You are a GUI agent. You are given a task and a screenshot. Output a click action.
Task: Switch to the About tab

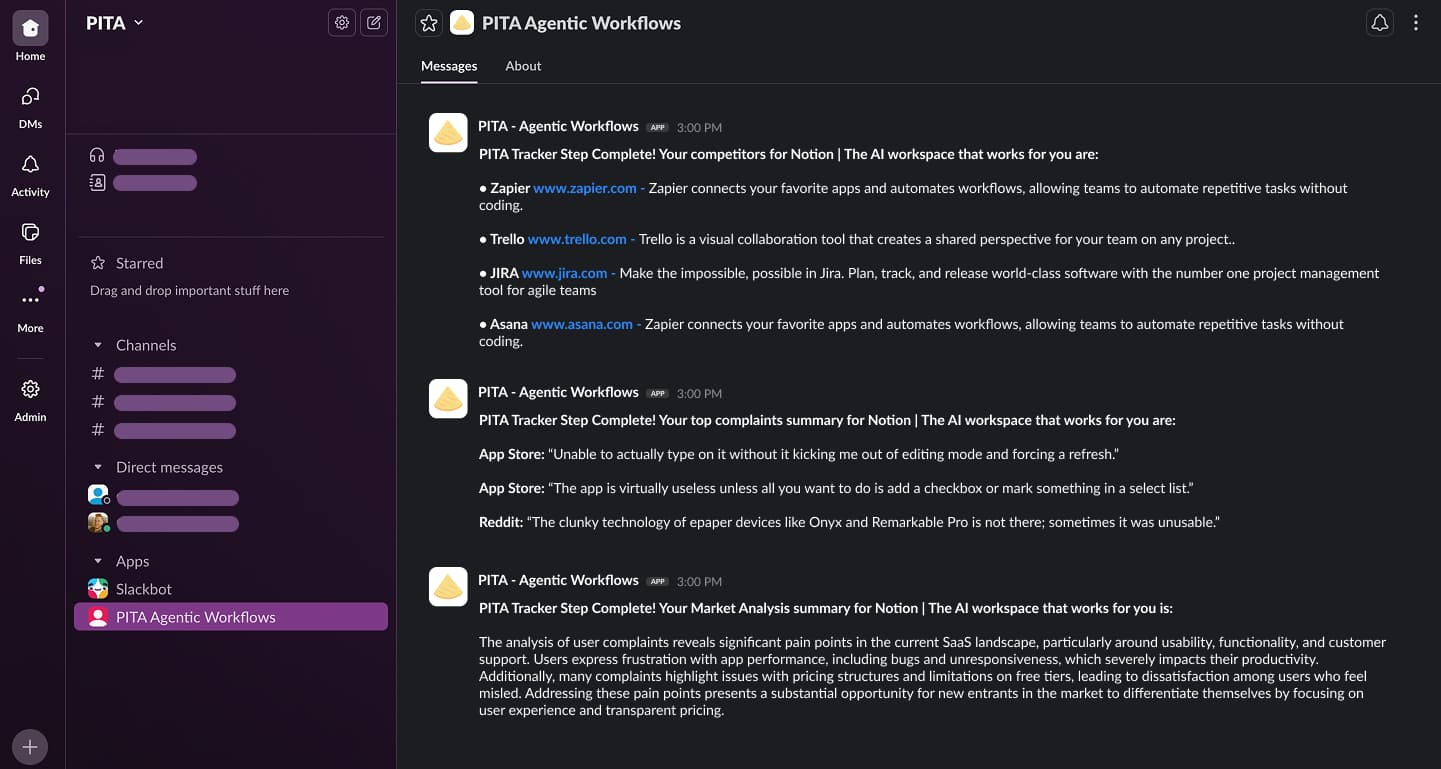pyautogui.click(x=523, y=66)
